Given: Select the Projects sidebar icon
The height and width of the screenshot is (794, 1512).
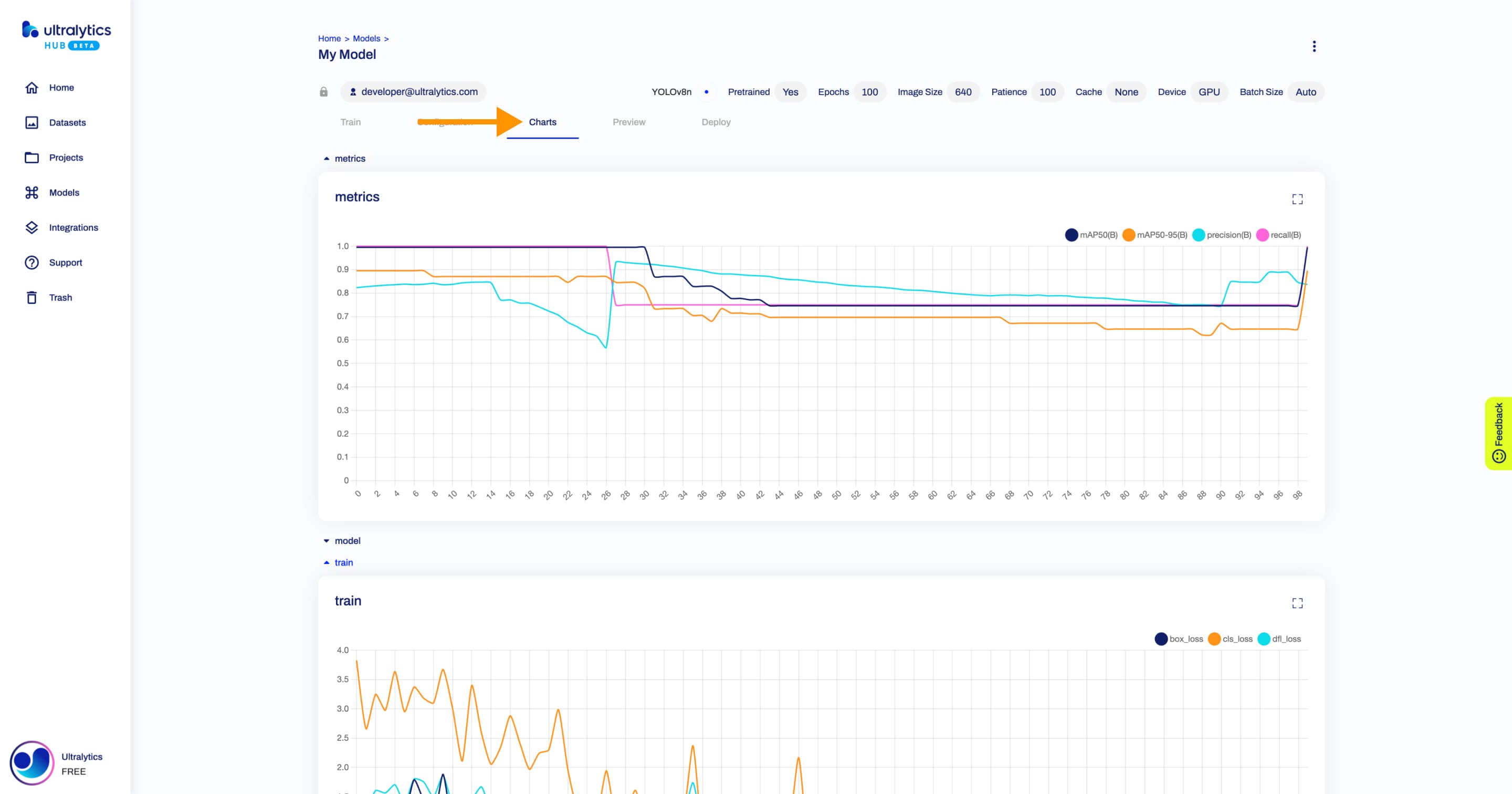Looking at the screenshot, I should coord(31,157).
